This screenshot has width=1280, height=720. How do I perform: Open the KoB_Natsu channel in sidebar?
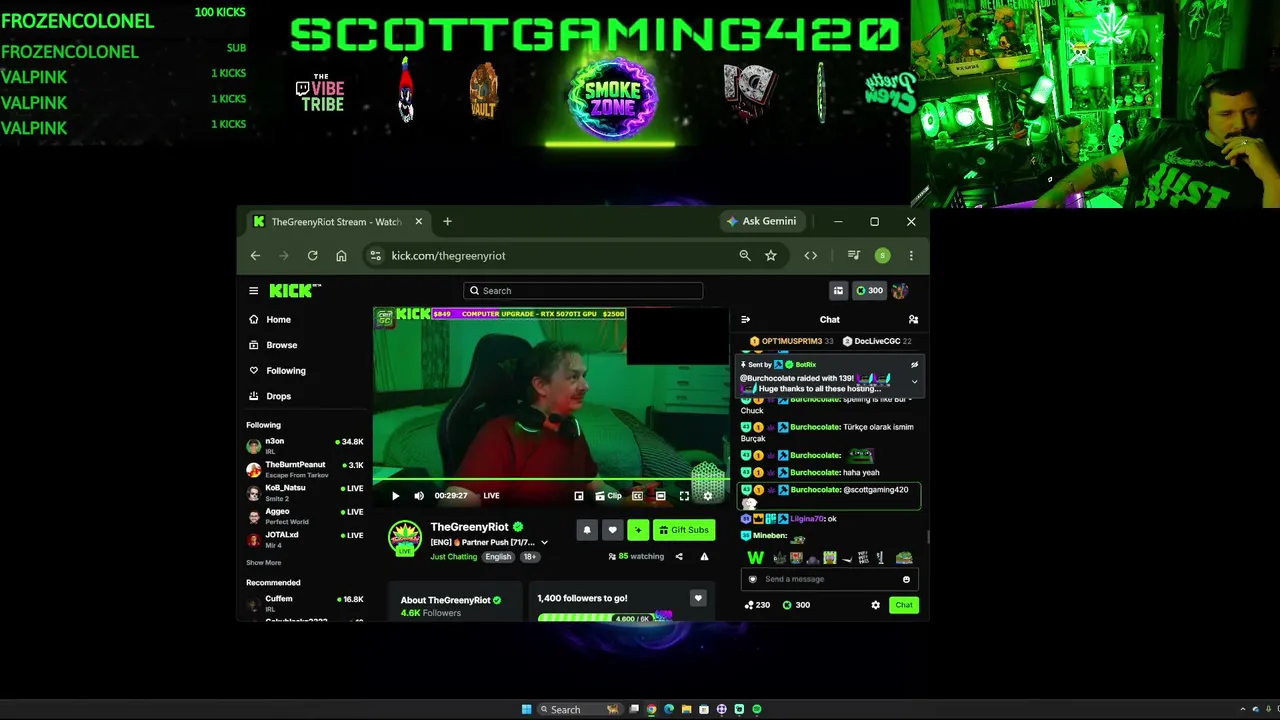coord(304,492)
